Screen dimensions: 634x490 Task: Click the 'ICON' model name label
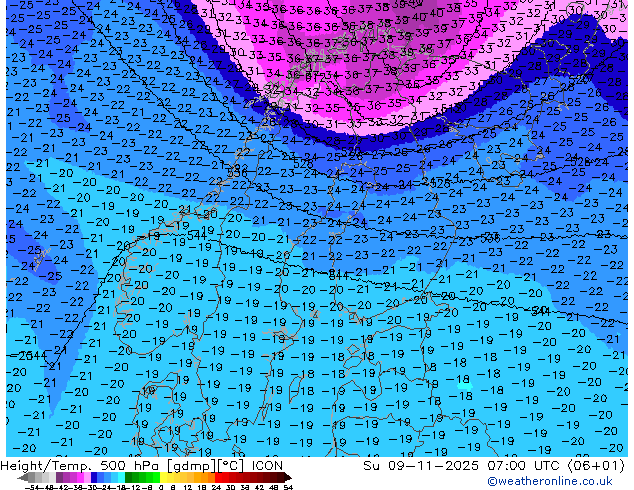(x=267, y=466)
